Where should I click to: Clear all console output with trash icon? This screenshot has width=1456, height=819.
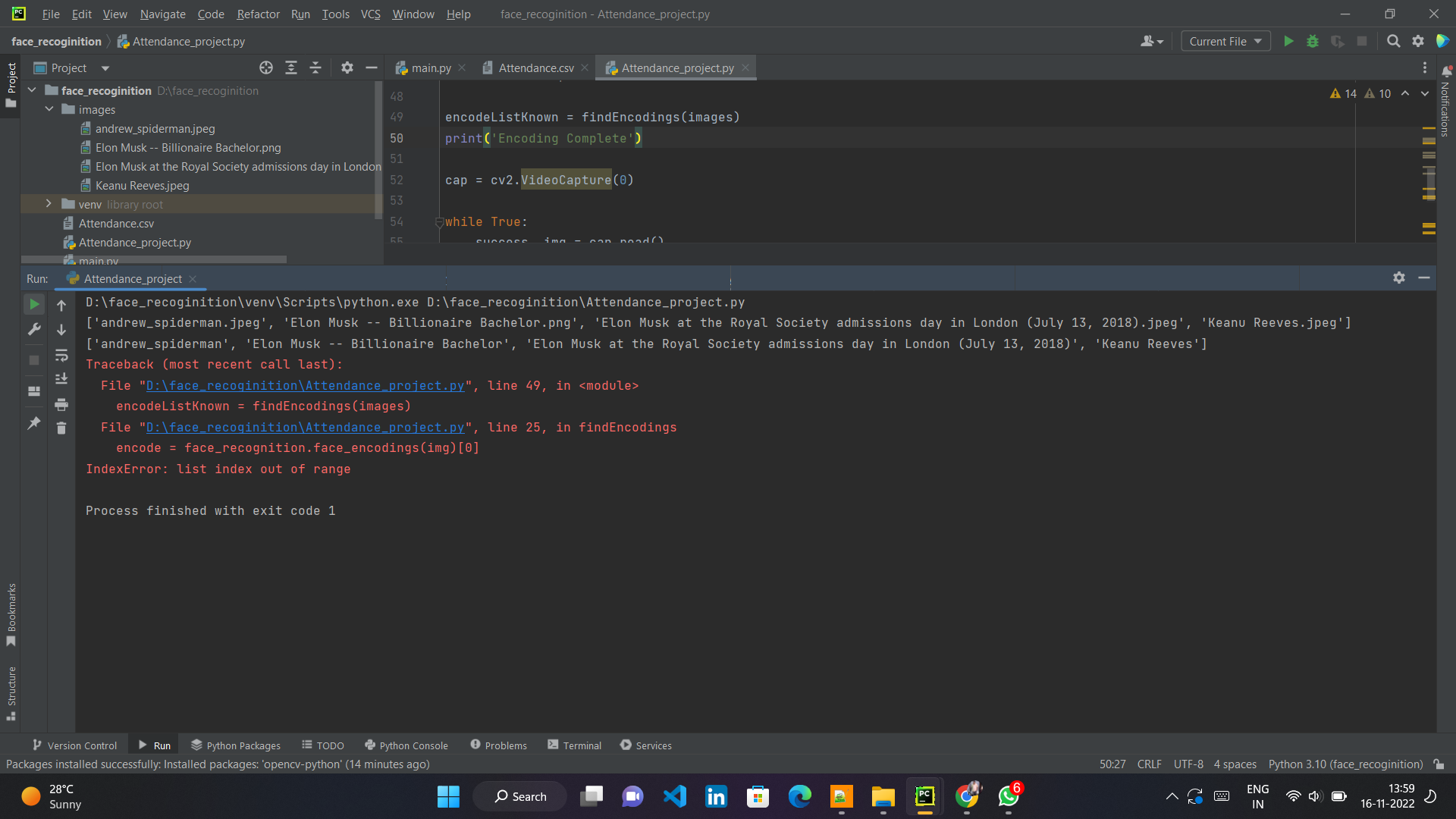(61, 428)
